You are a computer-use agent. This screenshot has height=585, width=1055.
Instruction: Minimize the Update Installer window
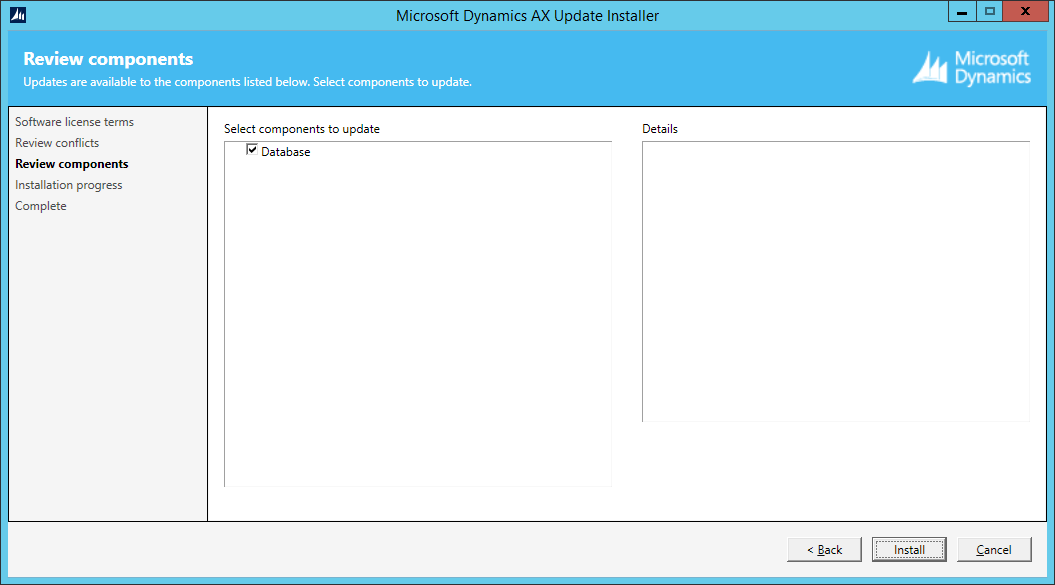(962, 12)
